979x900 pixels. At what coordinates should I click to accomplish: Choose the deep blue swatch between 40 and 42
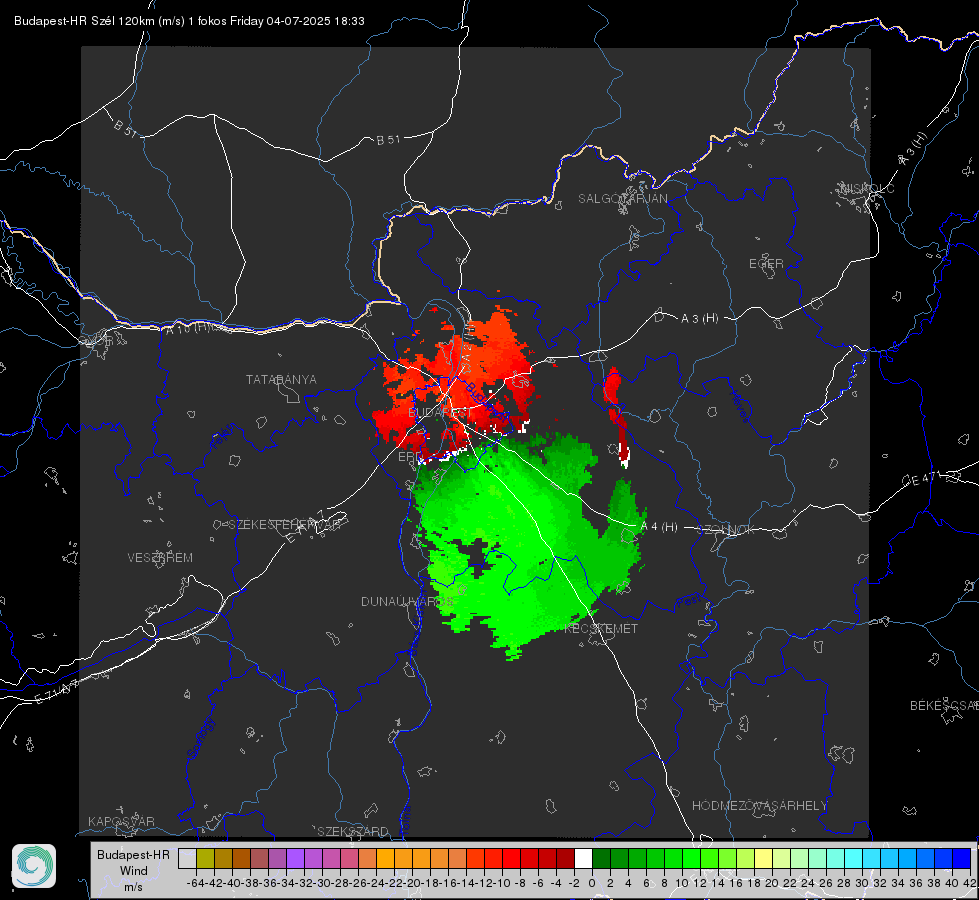coord(961,859)
